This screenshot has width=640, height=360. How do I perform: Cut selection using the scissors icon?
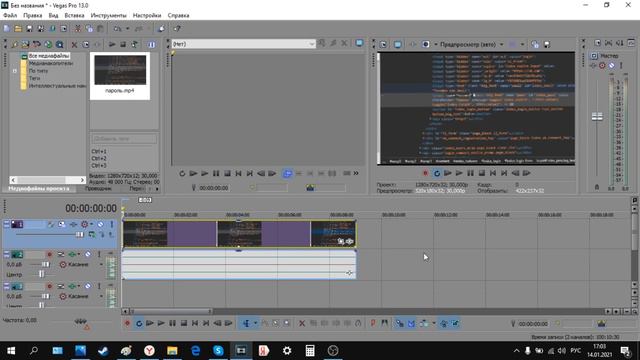click(78, 29)
